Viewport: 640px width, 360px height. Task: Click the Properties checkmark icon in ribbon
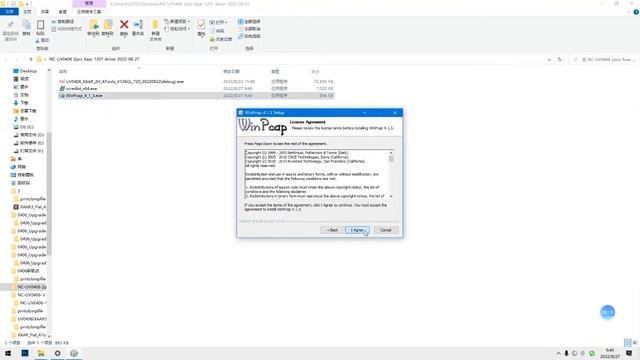click(201, 24)
